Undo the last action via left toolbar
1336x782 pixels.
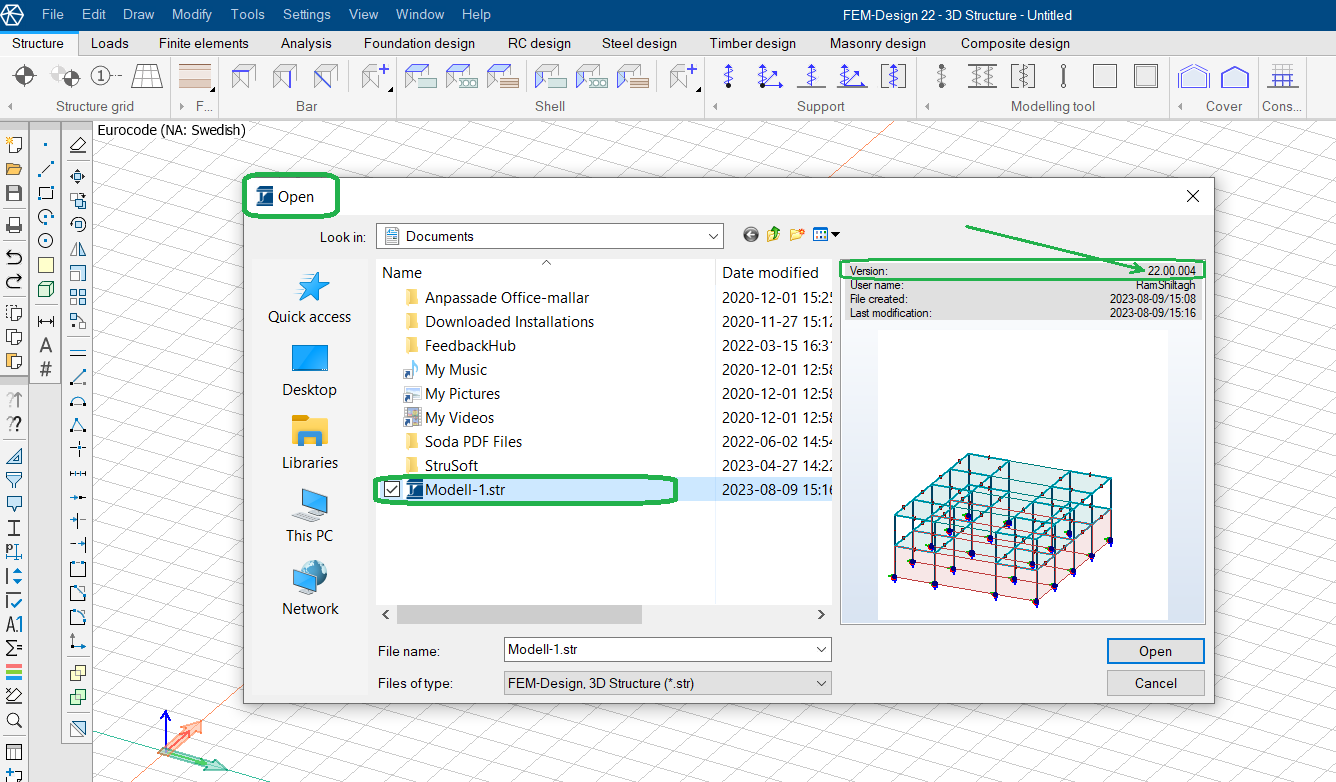(14, 258)
